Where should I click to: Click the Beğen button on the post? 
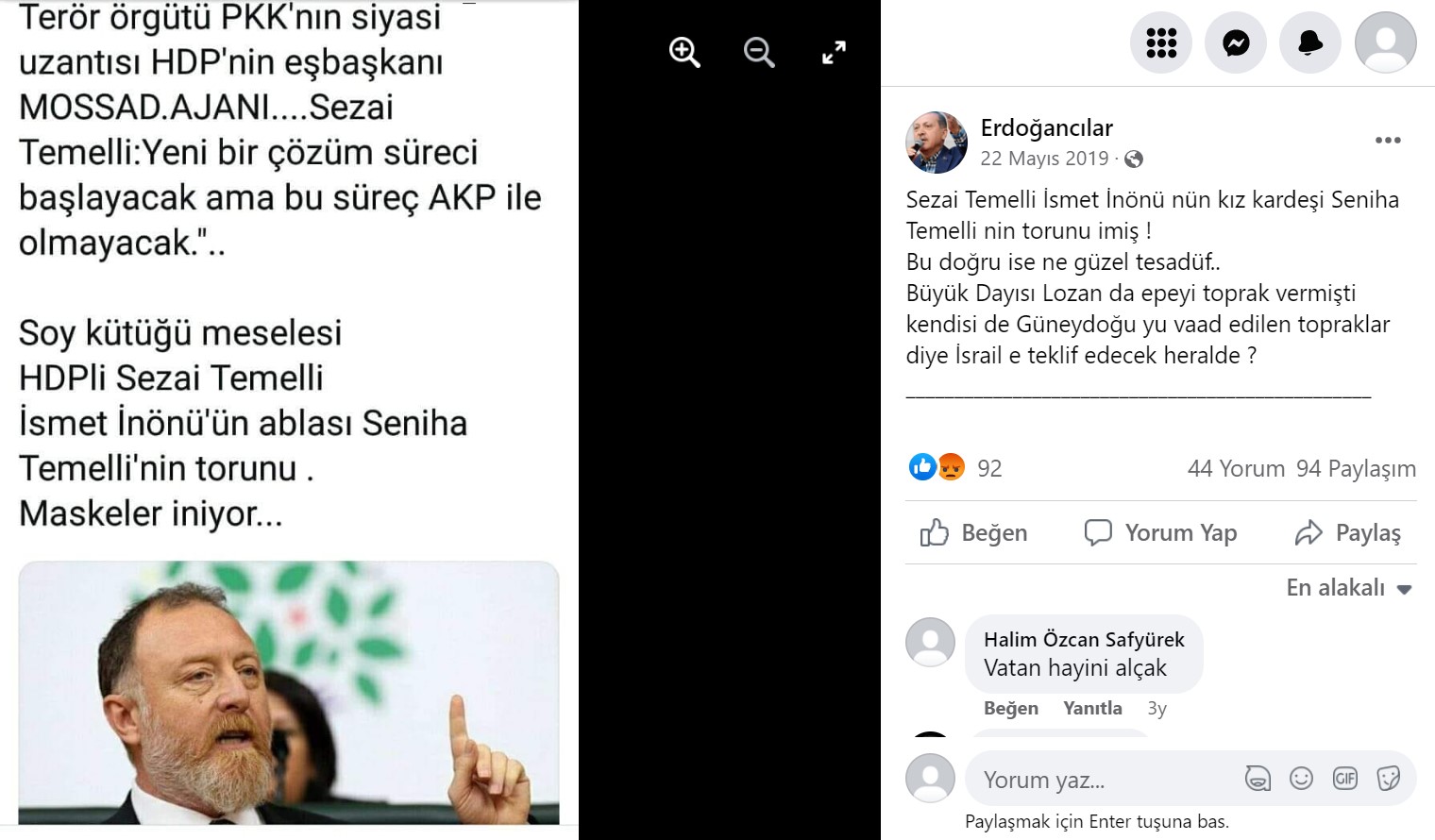(x=974, y=533)
